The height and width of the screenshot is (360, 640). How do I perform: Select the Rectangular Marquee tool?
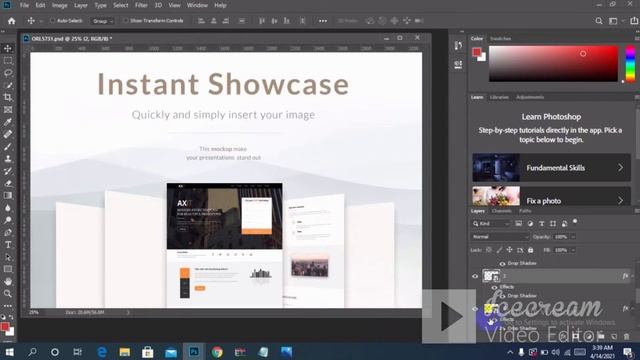coord(8,61)
